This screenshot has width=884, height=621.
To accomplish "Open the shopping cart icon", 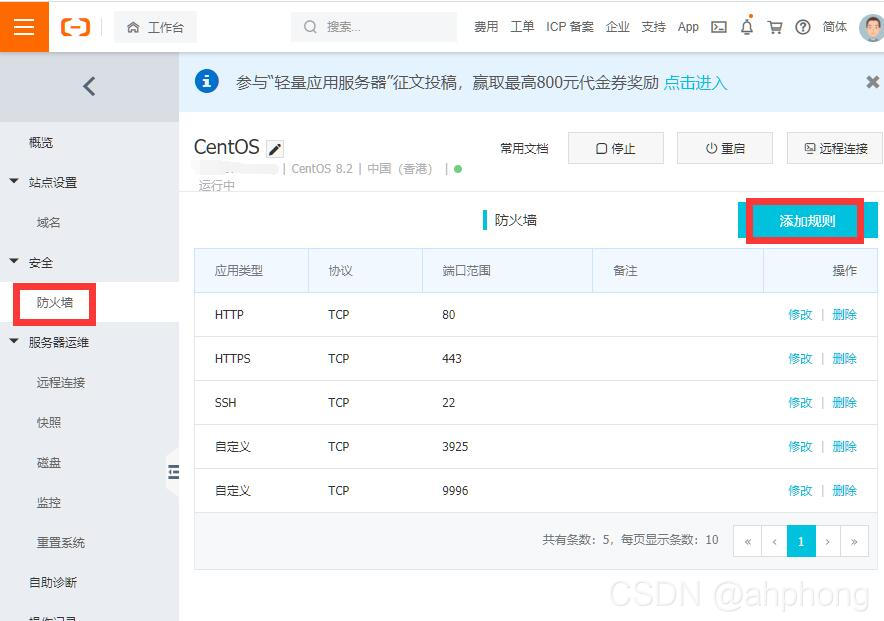I will [x=775, y=27].
